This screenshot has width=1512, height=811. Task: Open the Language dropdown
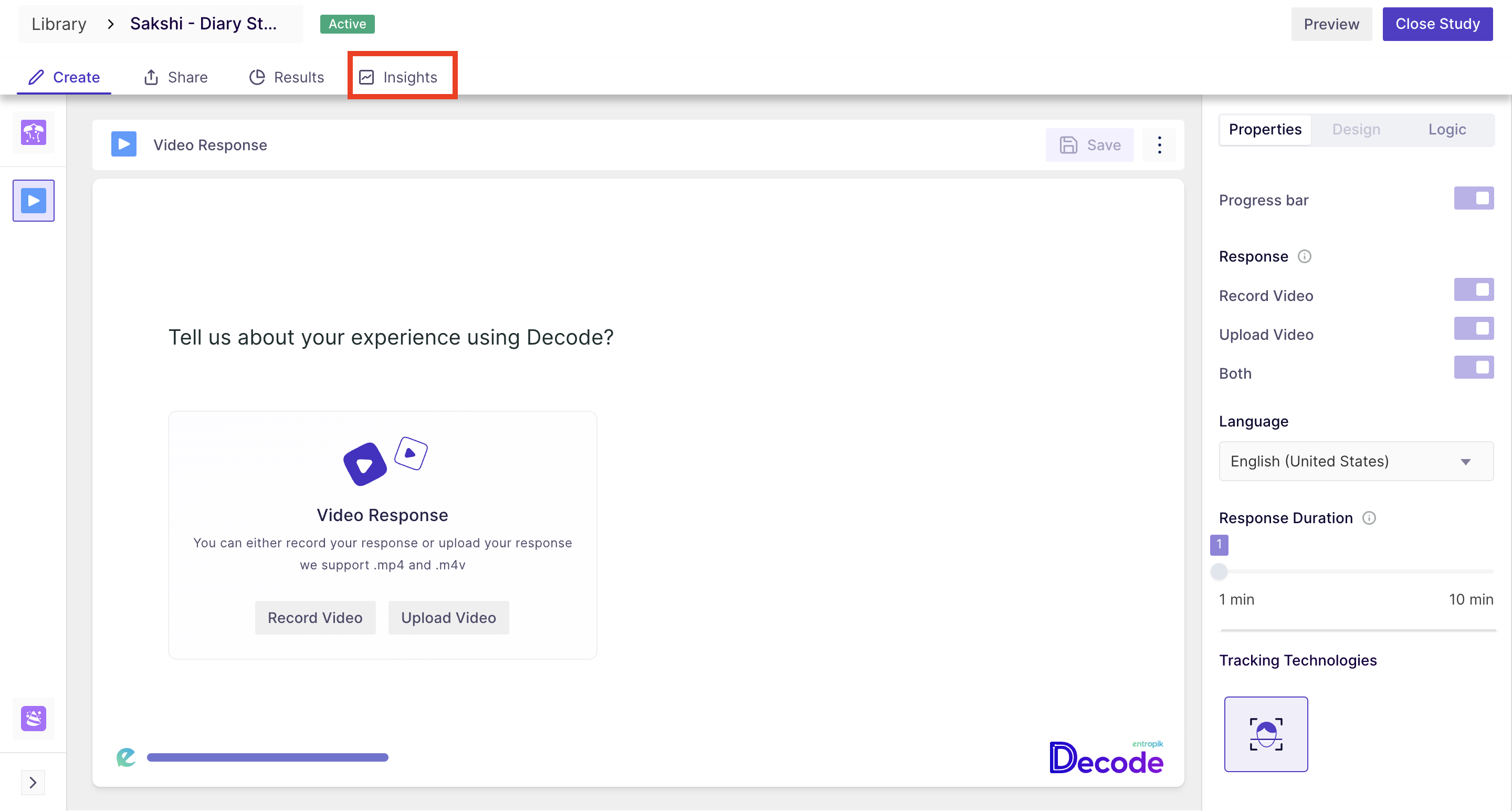click(x=1356, y=461)
